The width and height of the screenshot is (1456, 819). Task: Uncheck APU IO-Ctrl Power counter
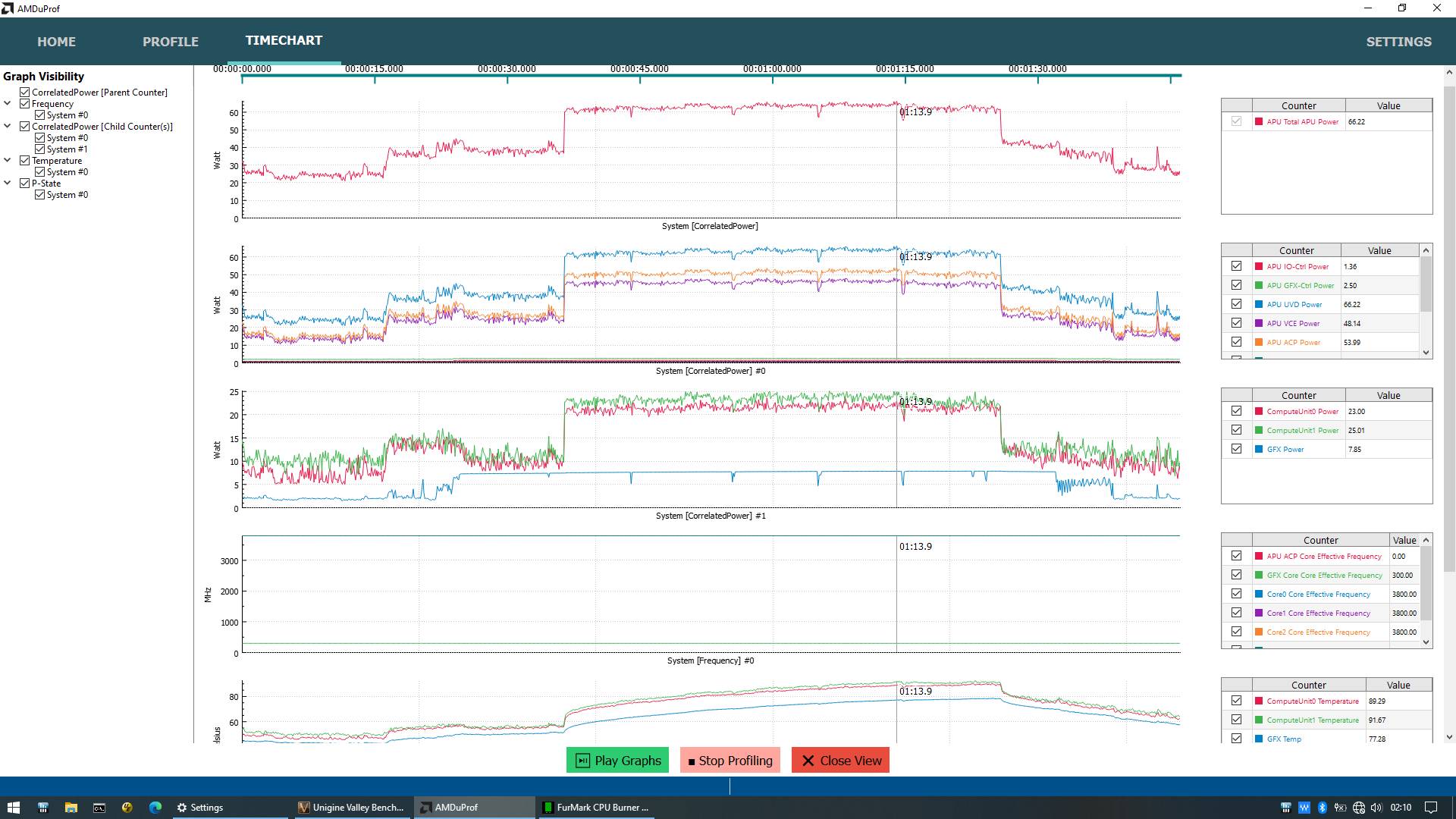tap(1236, 266)
